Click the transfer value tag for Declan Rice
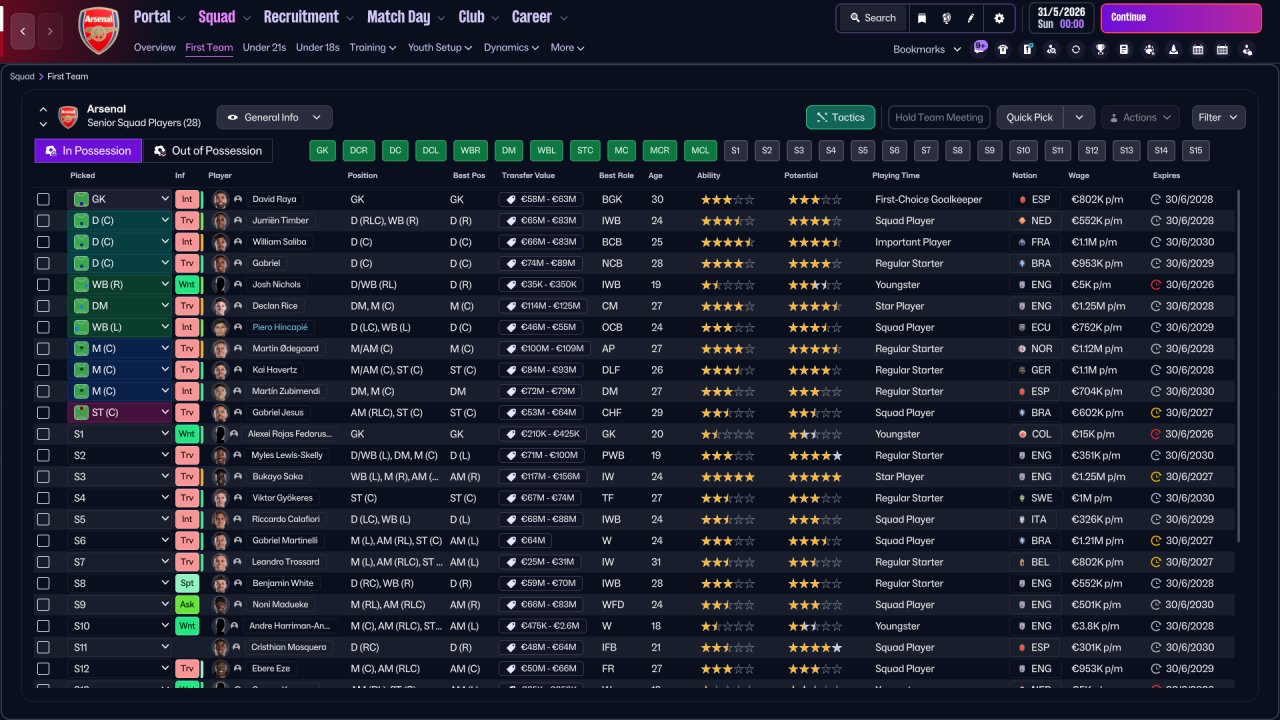 (544, 306)
